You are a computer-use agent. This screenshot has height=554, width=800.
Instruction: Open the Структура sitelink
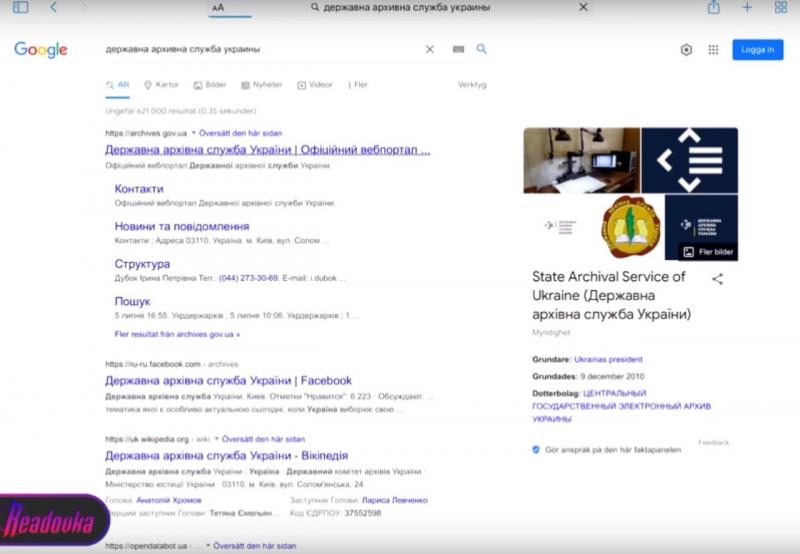point(142,264)
